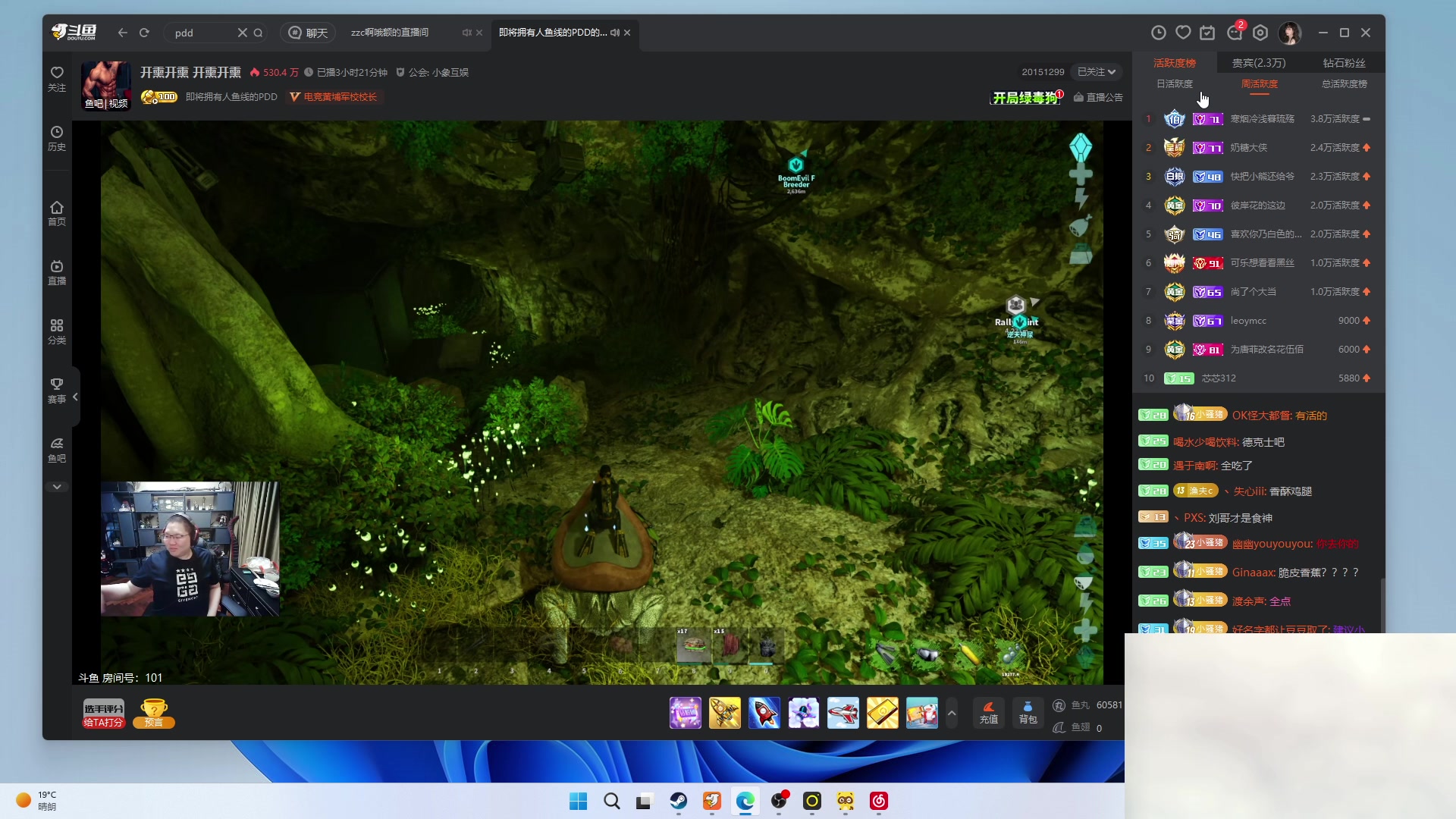Switch to the 钻石粉丝 tab
This screenshot has width=1456, height=819.
(x=1344, y=63)
